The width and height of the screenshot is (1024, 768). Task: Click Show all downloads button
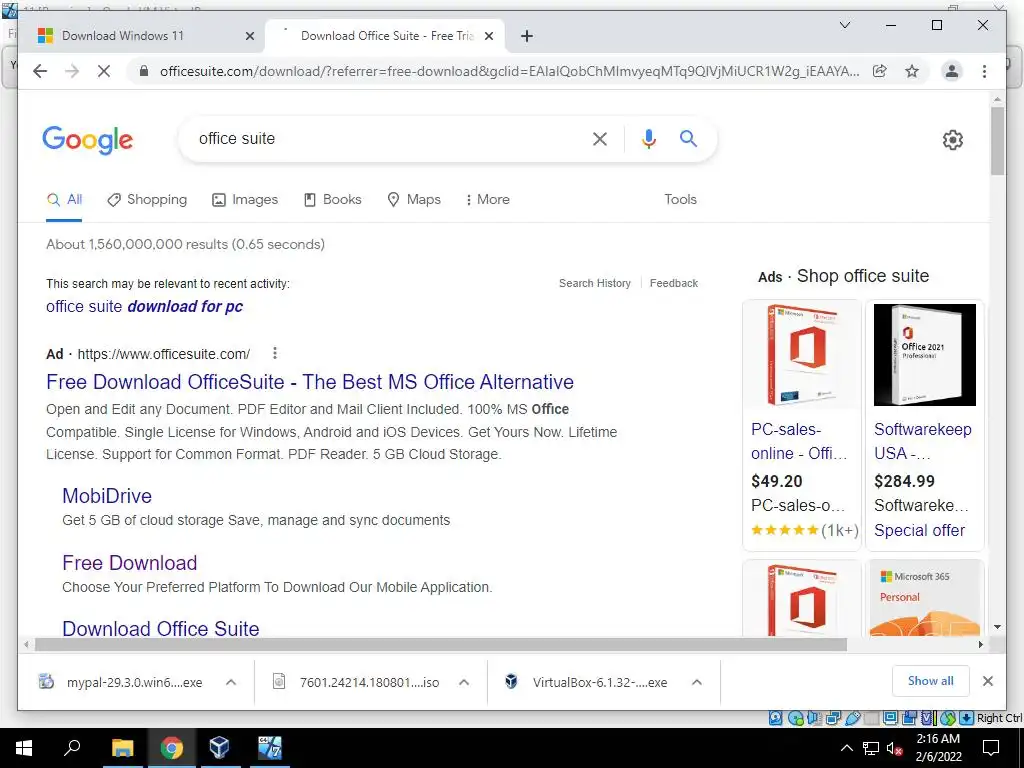coord(930,681)
